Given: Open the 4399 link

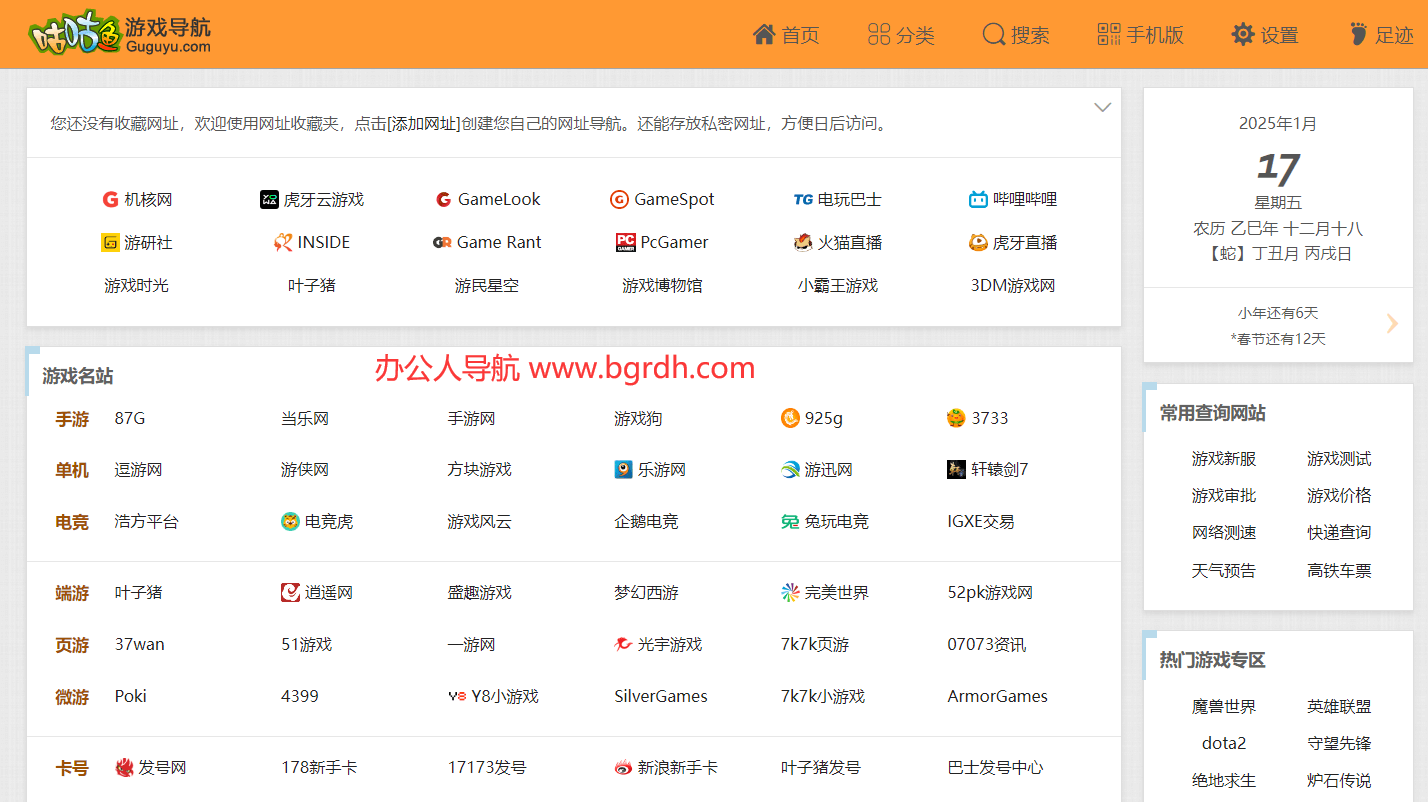Looking at the screenshot, I should tap(300, 696).
